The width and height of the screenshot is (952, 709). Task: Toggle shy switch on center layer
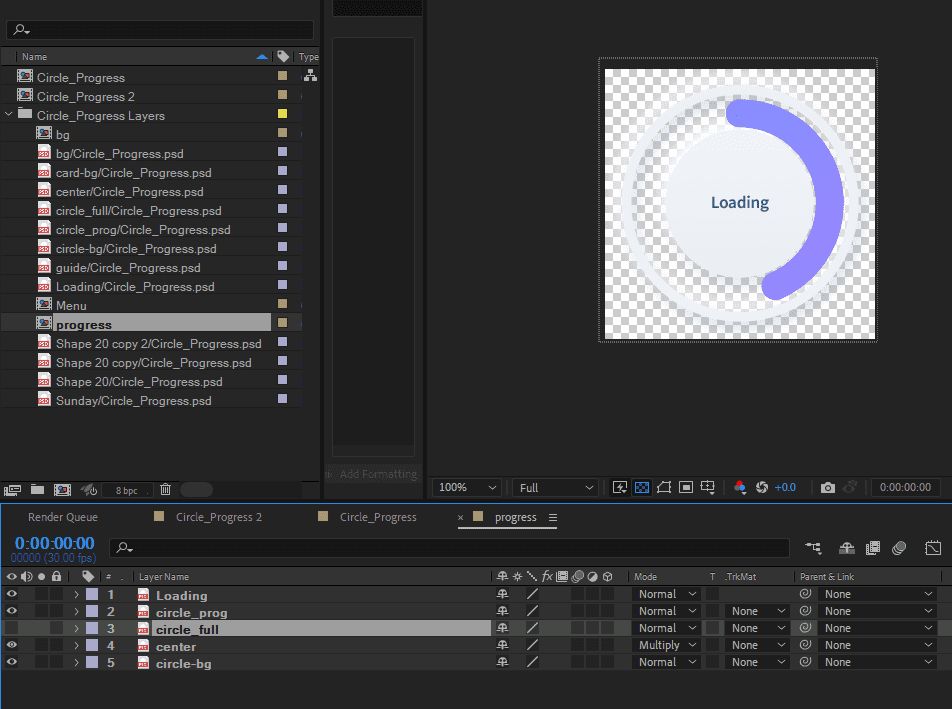pos(502,645)
